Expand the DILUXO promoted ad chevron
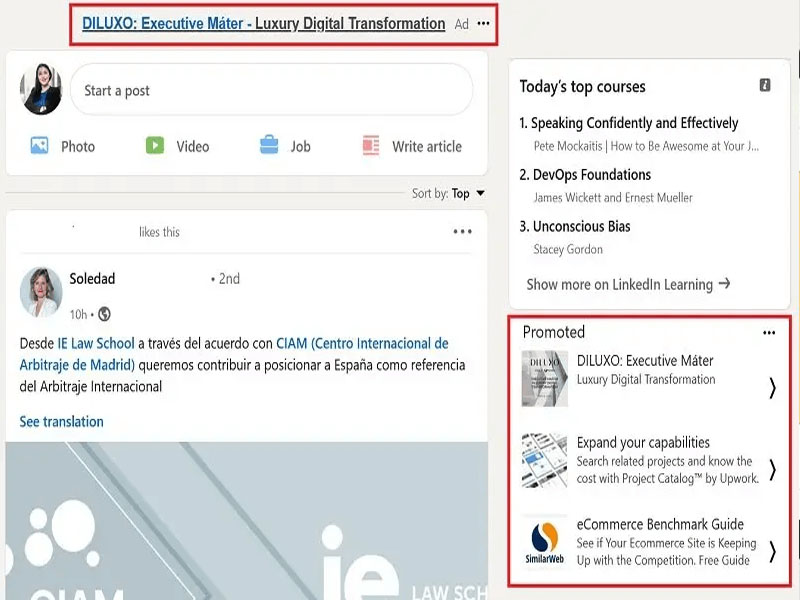The image size is (800, 600). [772, 388]
